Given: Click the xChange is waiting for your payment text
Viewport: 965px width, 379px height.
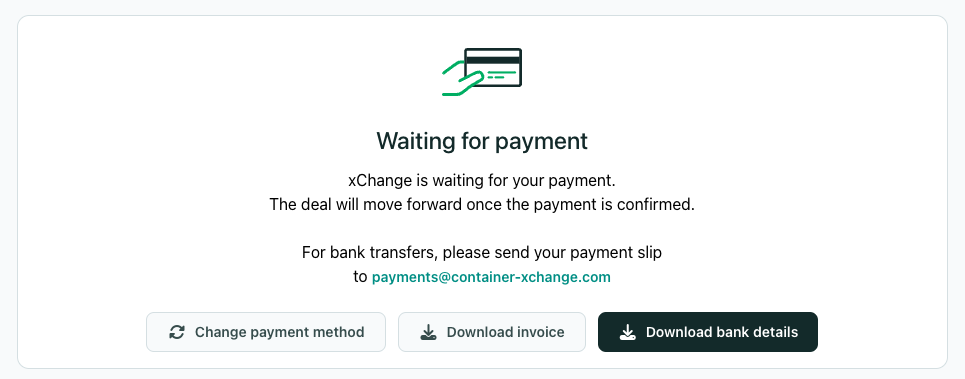Looking at the screenshot, I should pos(482,181).
